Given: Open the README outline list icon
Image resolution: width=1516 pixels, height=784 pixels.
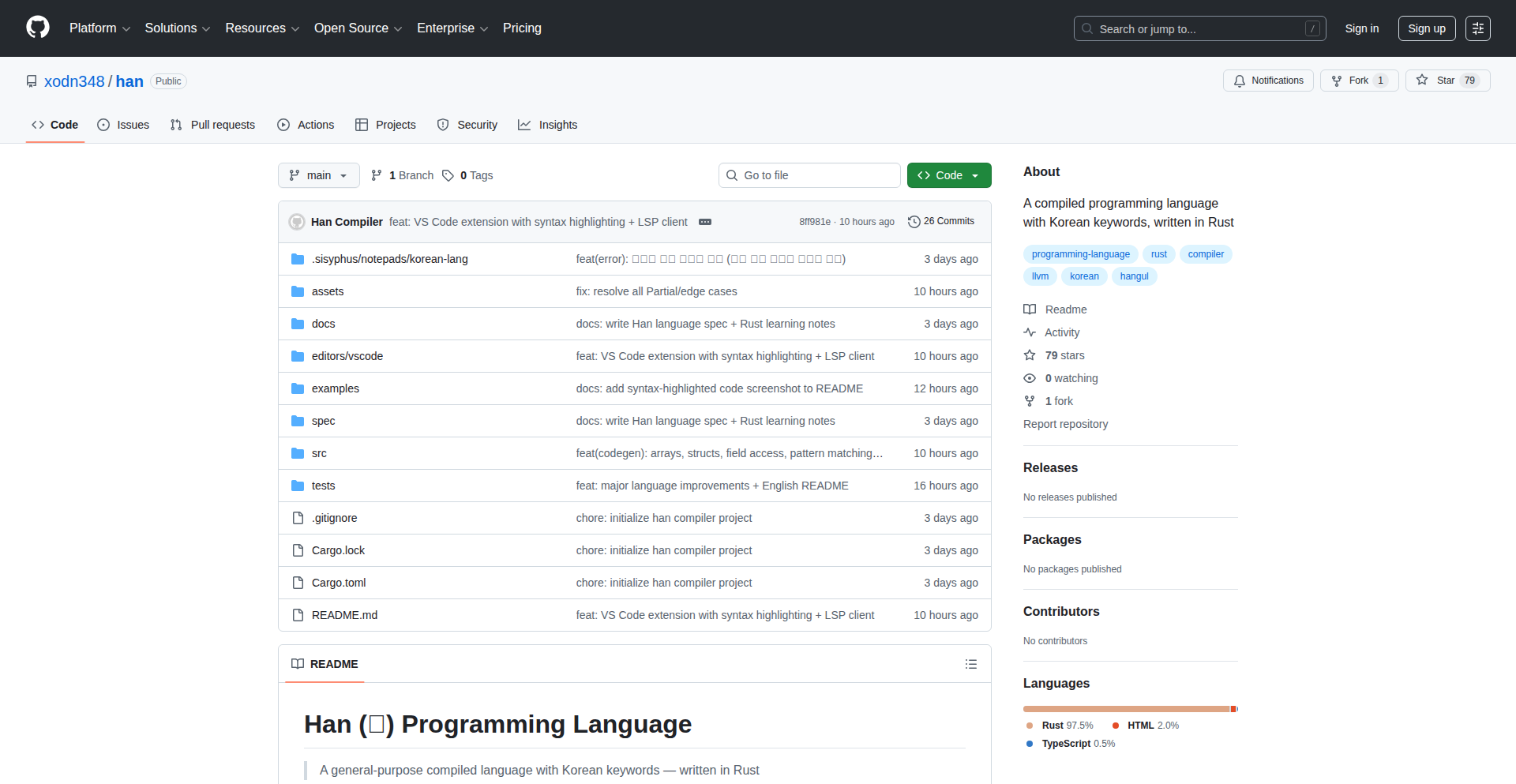Looking at the screenshot, I should pos(970,664).
